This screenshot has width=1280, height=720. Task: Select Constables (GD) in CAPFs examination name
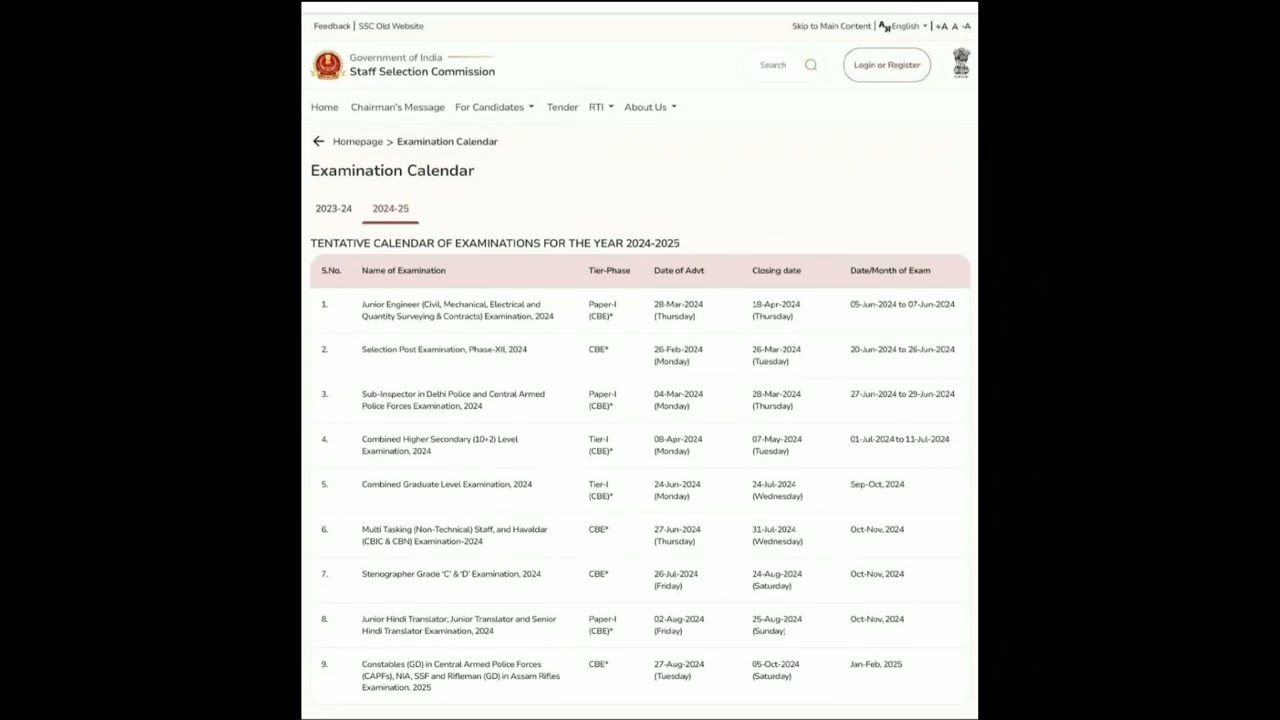[461, 676]
